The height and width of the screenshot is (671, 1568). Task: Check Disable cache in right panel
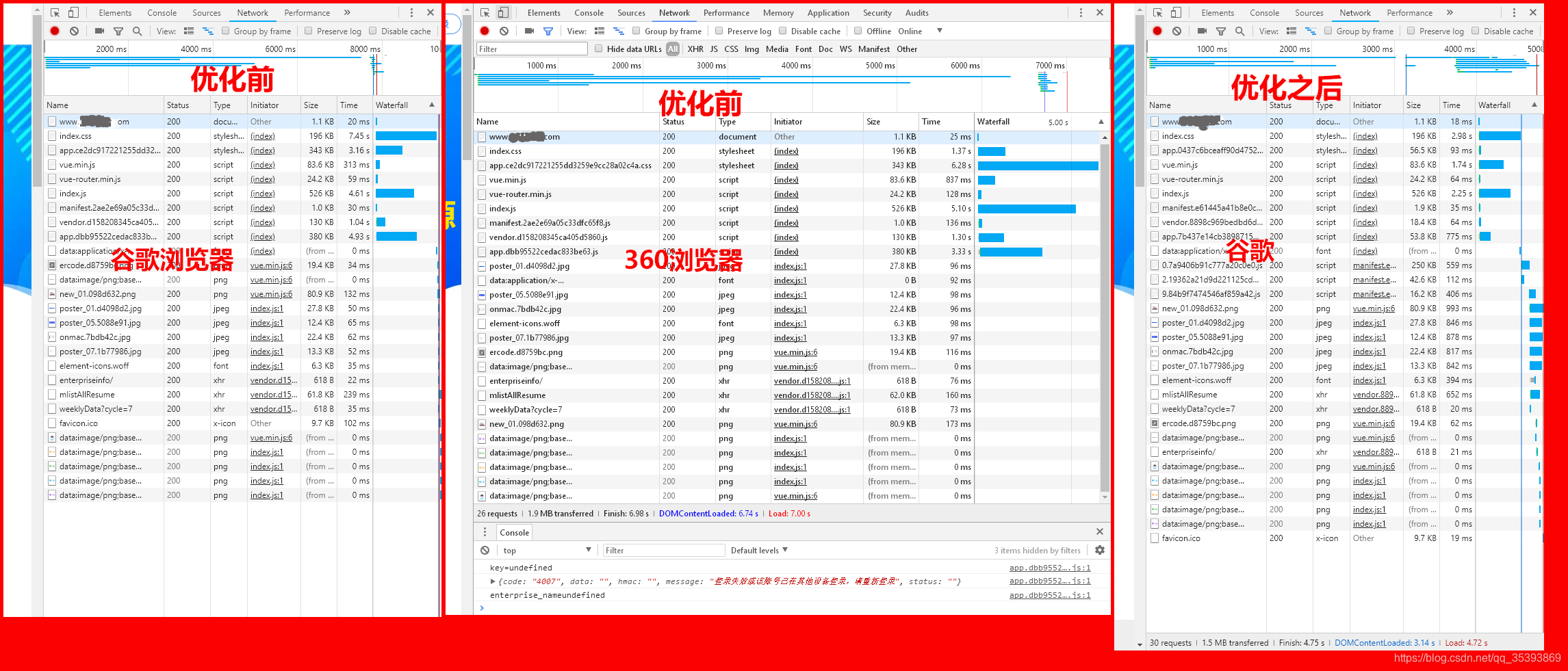[1476, 31]
